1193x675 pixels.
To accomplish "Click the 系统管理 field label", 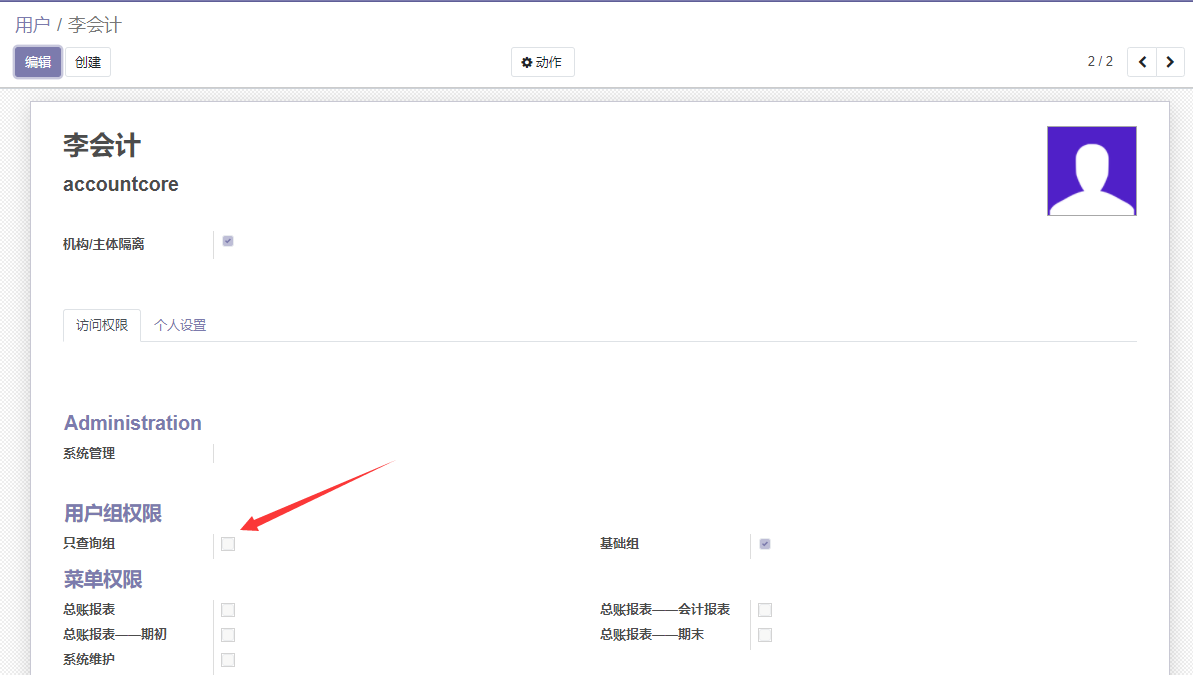I will pos(89,454).
